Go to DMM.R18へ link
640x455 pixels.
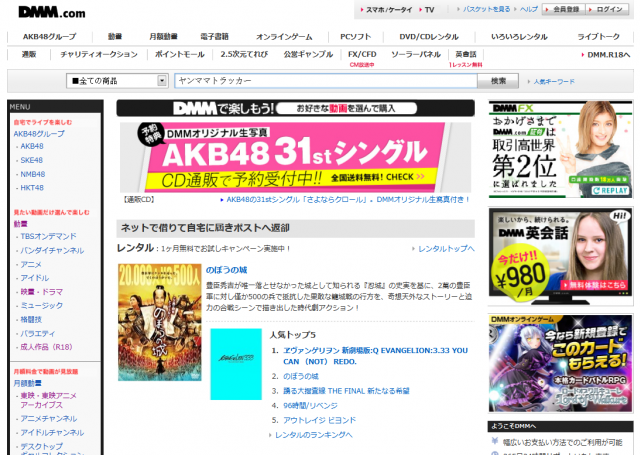coord(608,55)
